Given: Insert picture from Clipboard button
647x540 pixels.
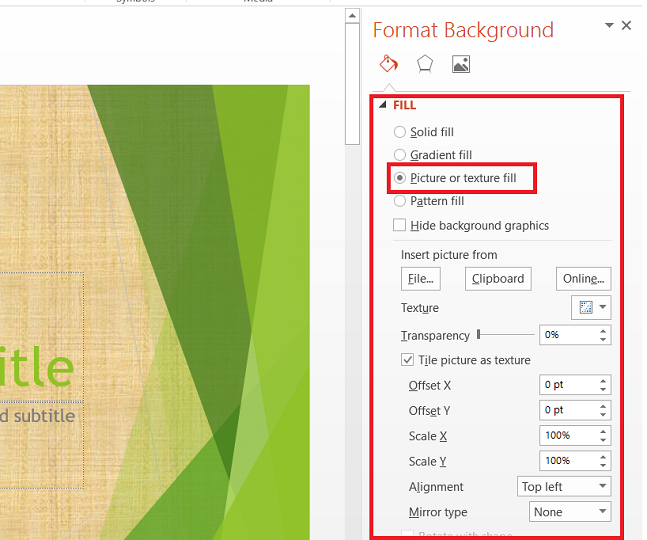Looking at the screenshot, I should [498, 279].
